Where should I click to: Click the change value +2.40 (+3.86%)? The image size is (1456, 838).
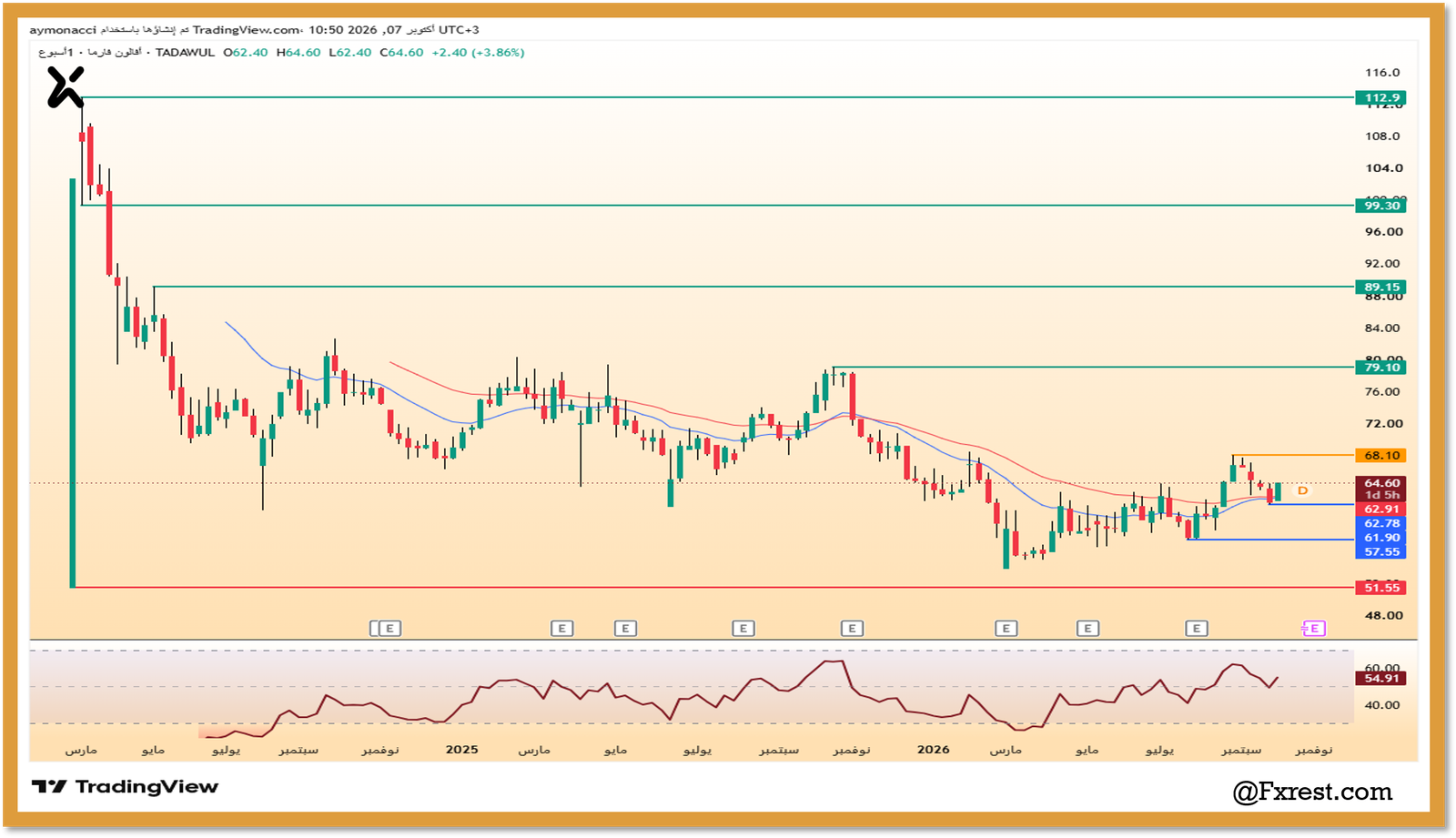click(x=478, y=53)
